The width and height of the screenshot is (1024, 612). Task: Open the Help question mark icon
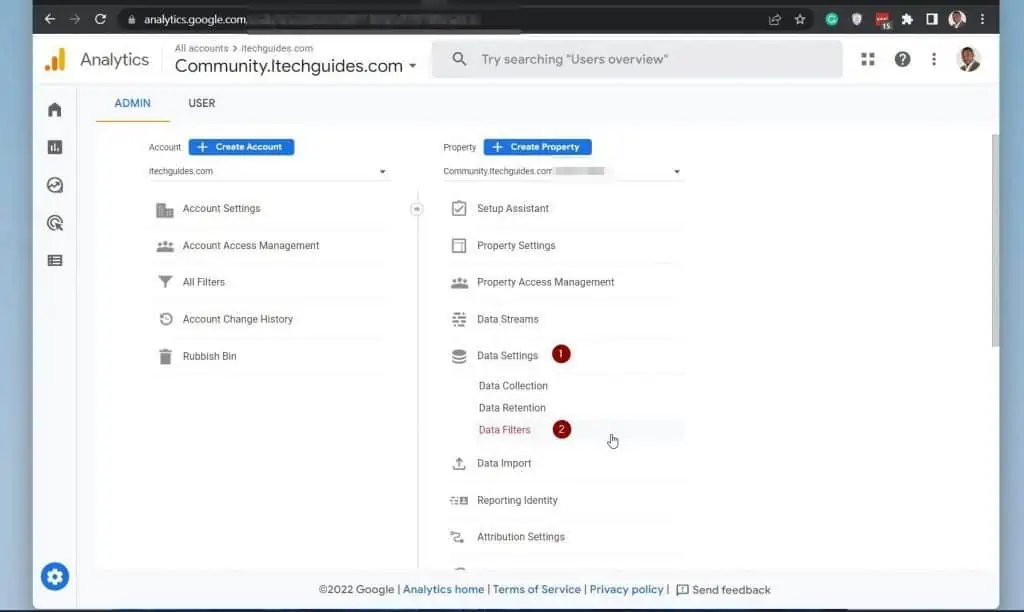(x=902, y=60)
